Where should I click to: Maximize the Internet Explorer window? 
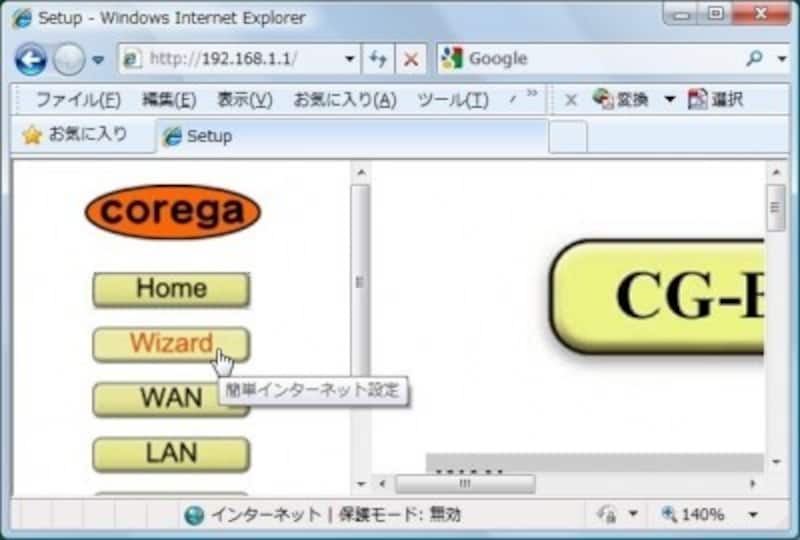[716, 14]
